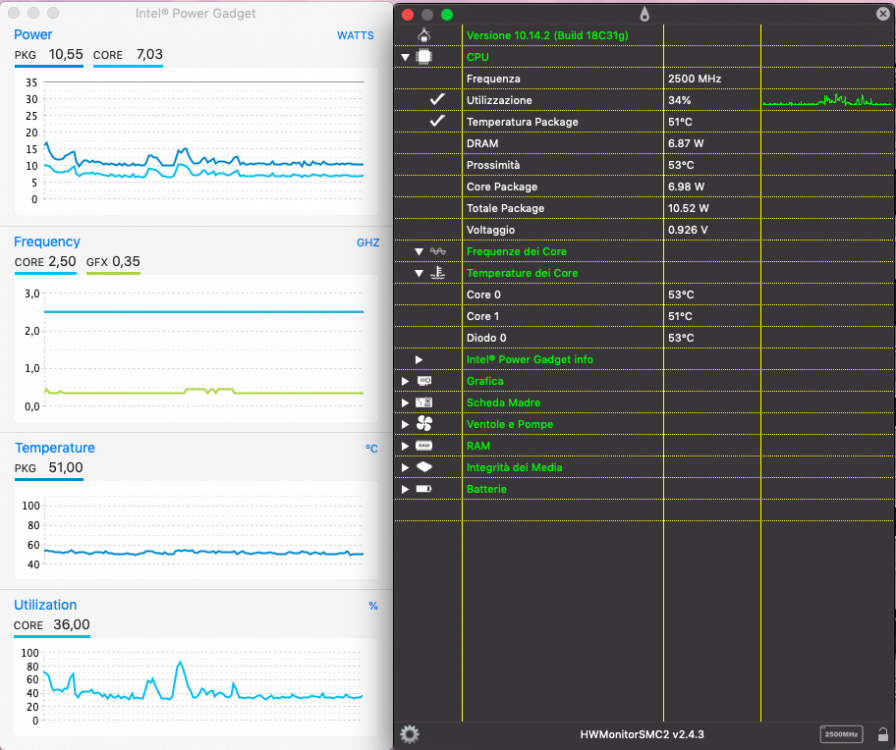
Task: Click the system icon beside Versione row
Action: coord(424,35)
